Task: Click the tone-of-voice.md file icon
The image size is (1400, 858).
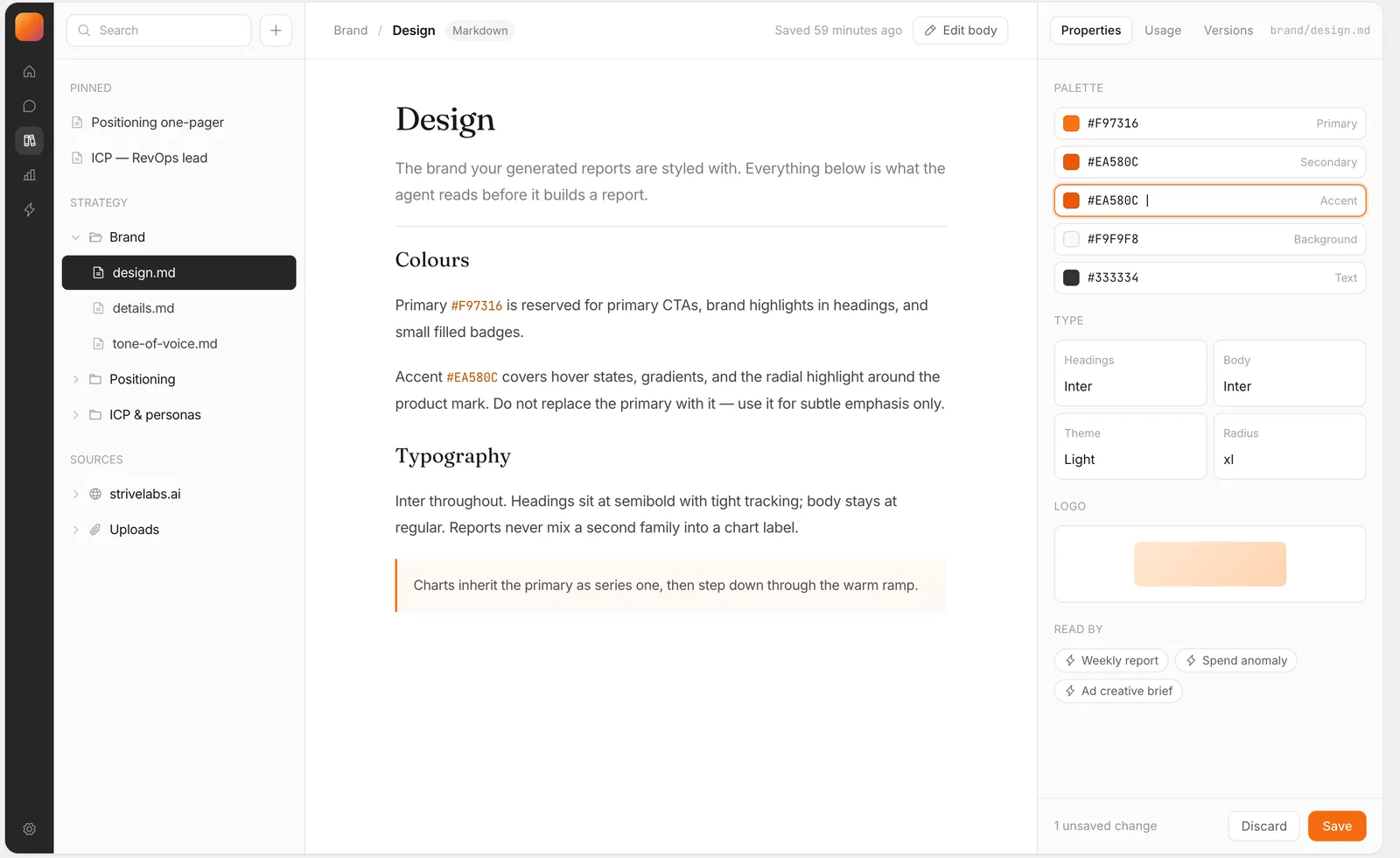Action: [98, 344]
